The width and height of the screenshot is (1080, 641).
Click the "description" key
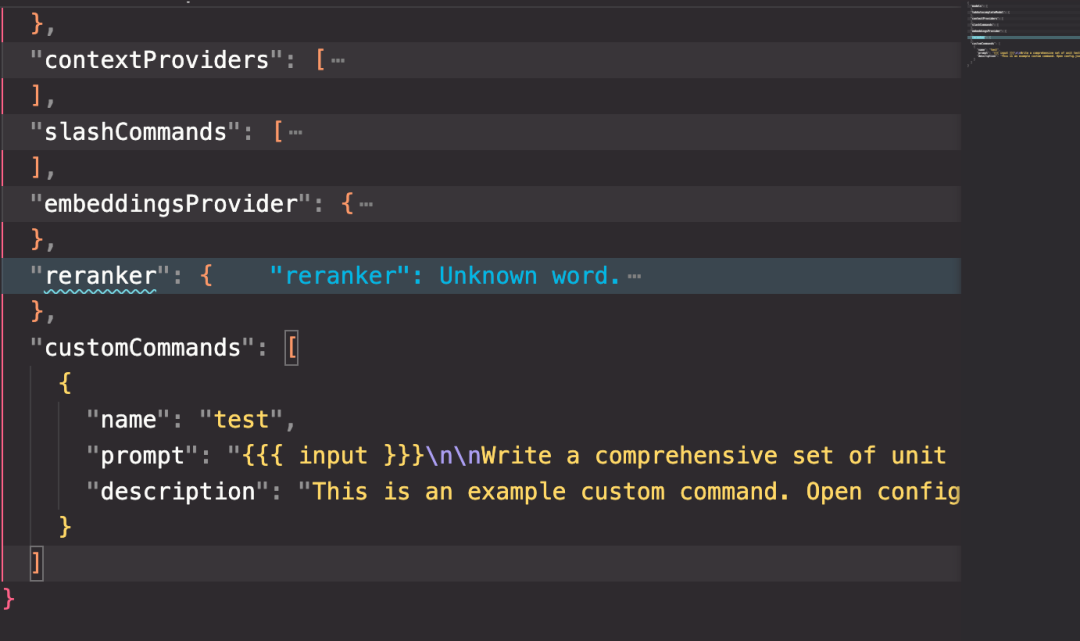[x=177, y=492]
